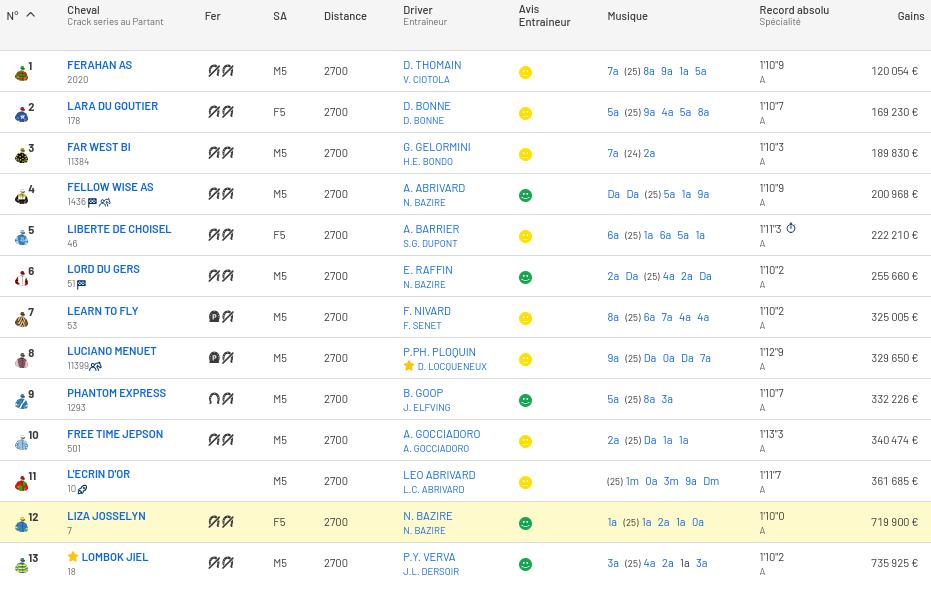This screenshot has height=590, width=931.
Task: Click the race icon under Luciano Menuet
Action: [x=96, y=366]
